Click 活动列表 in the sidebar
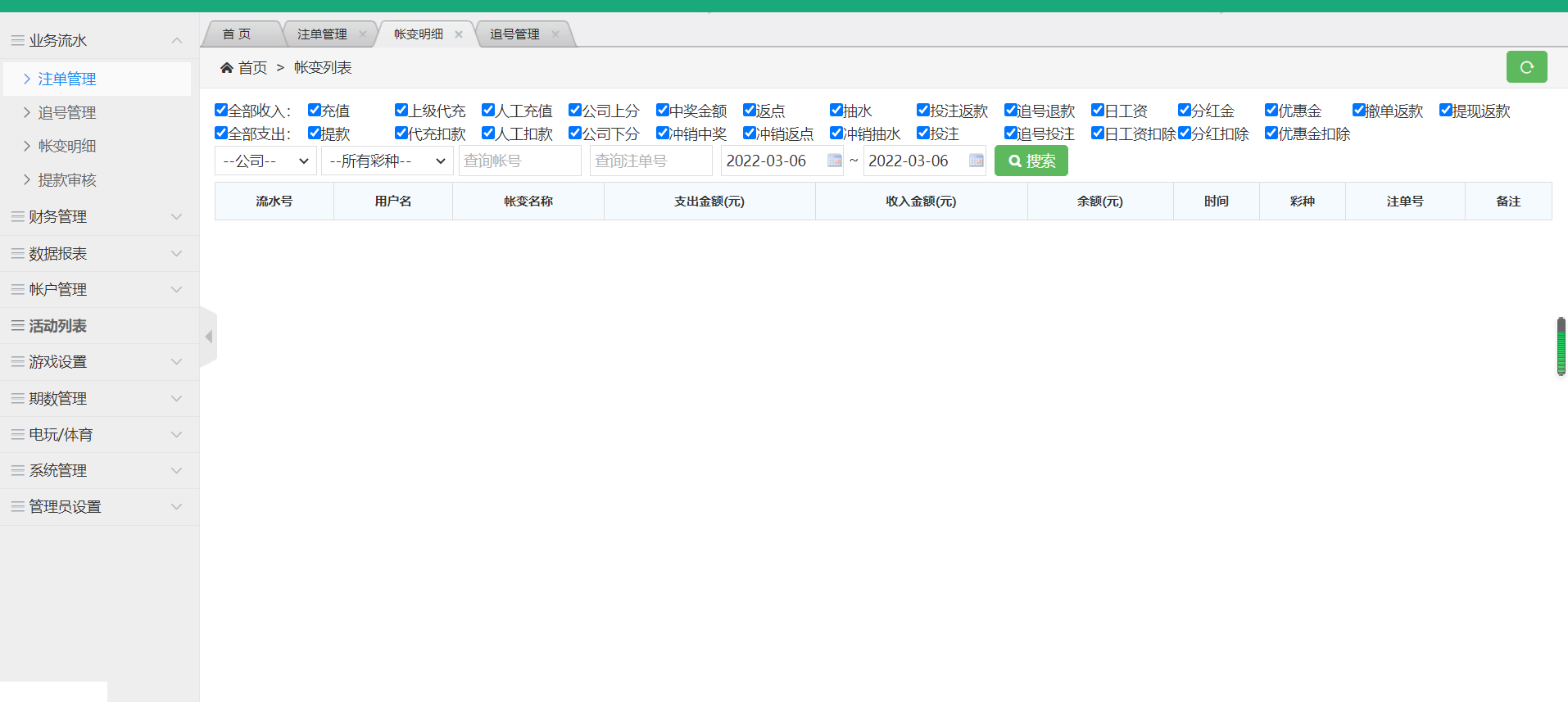Screen dimensions: 1568x702 (57, 326)
